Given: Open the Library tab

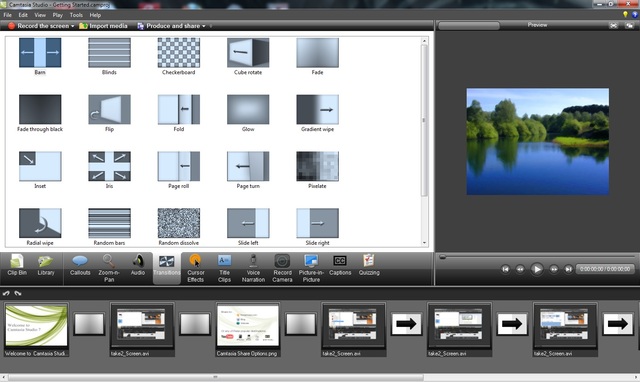Looking at the screenshot, I should (x=46, y=265).
